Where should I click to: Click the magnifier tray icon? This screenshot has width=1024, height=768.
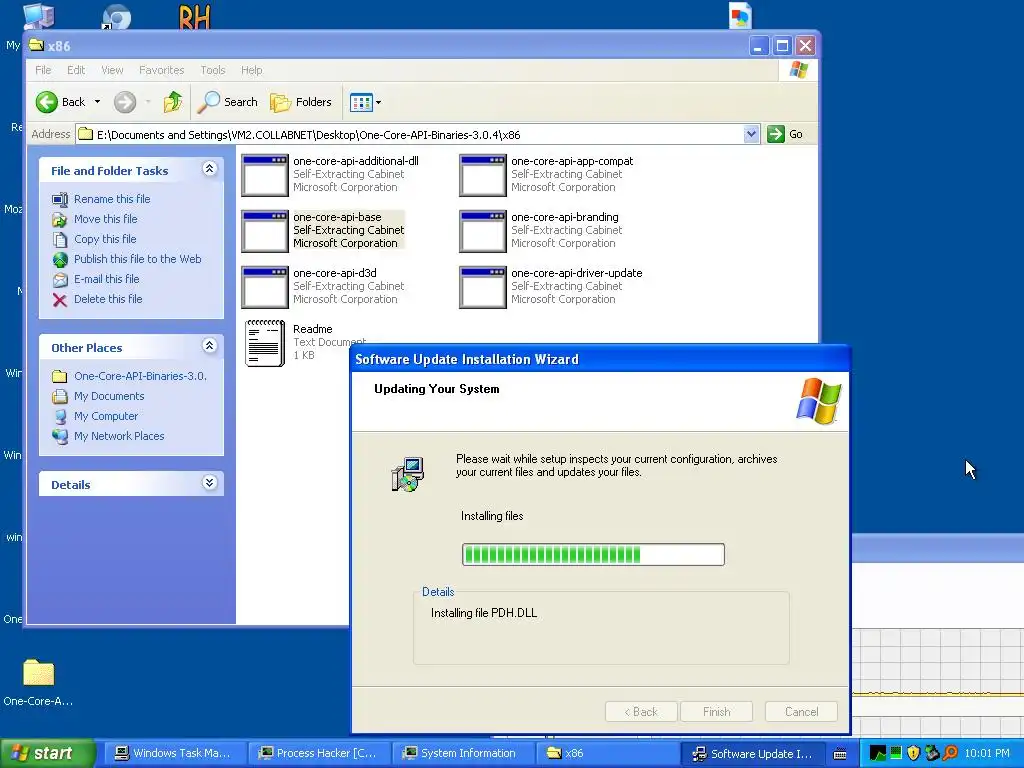click(950, 753)
